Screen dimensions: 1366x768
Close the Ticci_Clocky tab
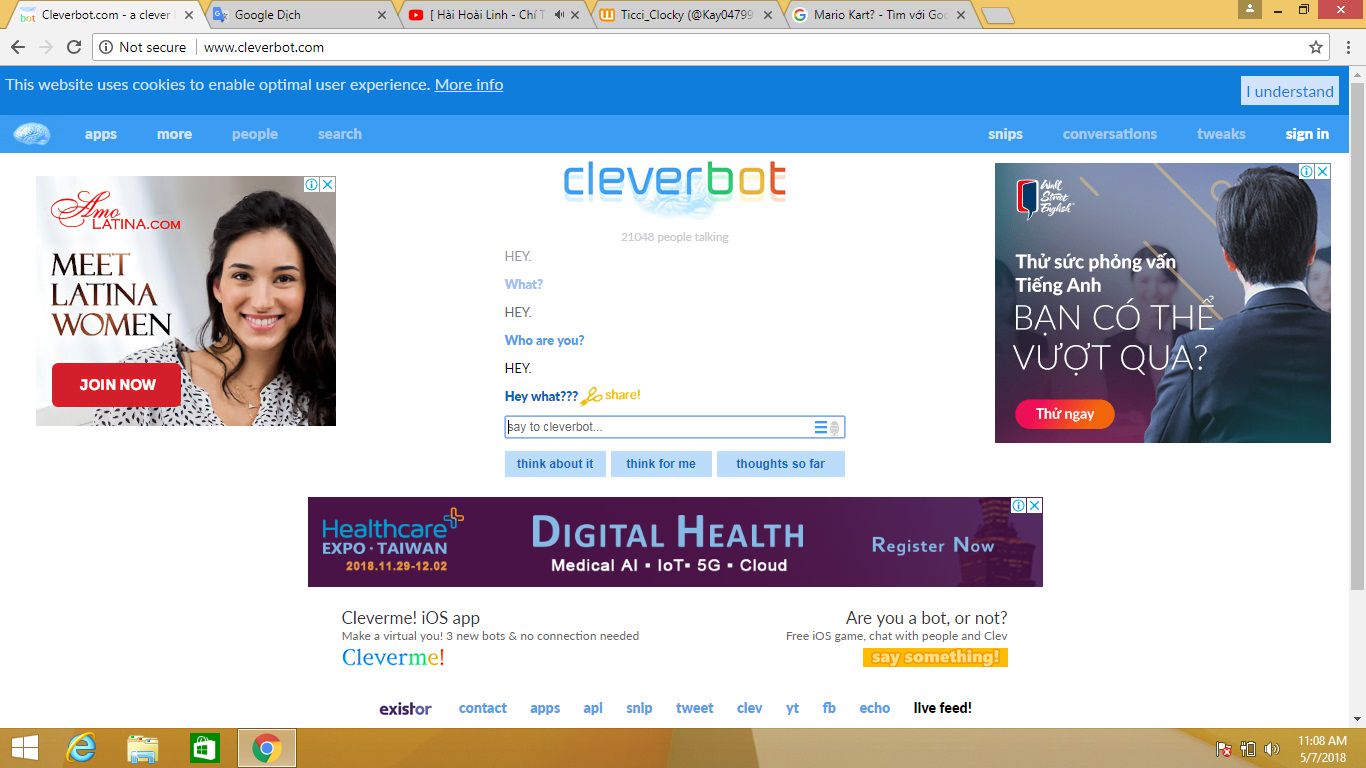click(x=767, y=15)
